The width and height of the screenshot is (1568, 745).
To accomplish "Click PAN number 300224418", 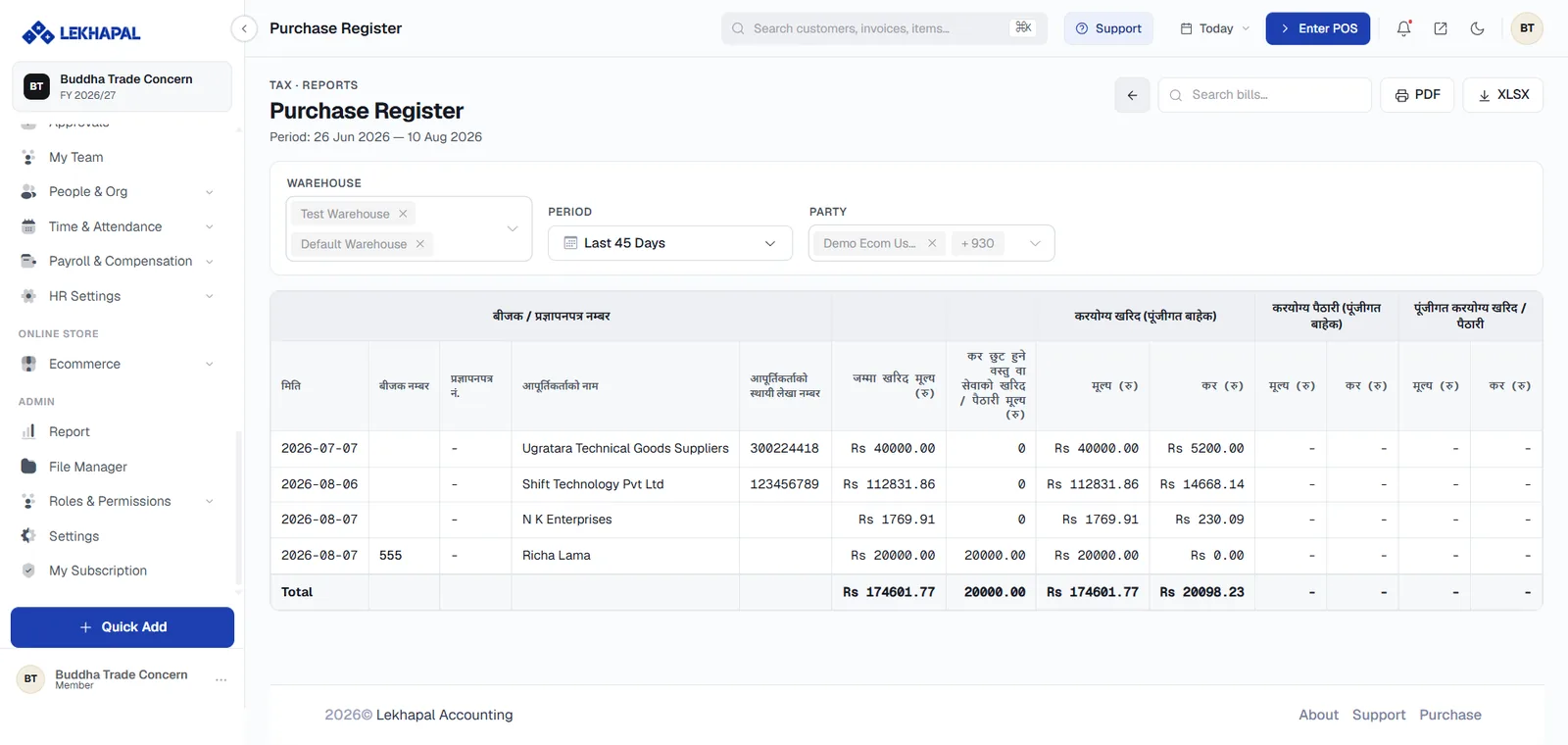I will 784,448.
